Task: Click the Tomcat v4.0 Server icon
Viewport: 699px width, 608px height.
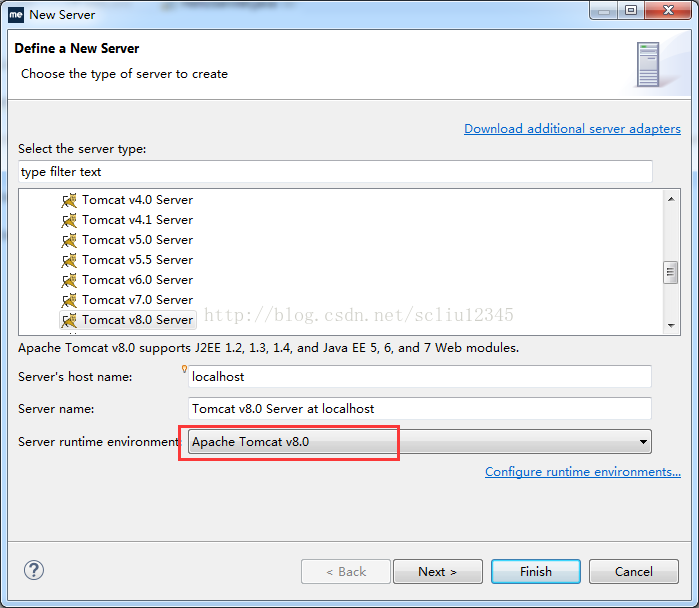Action: 69,200
